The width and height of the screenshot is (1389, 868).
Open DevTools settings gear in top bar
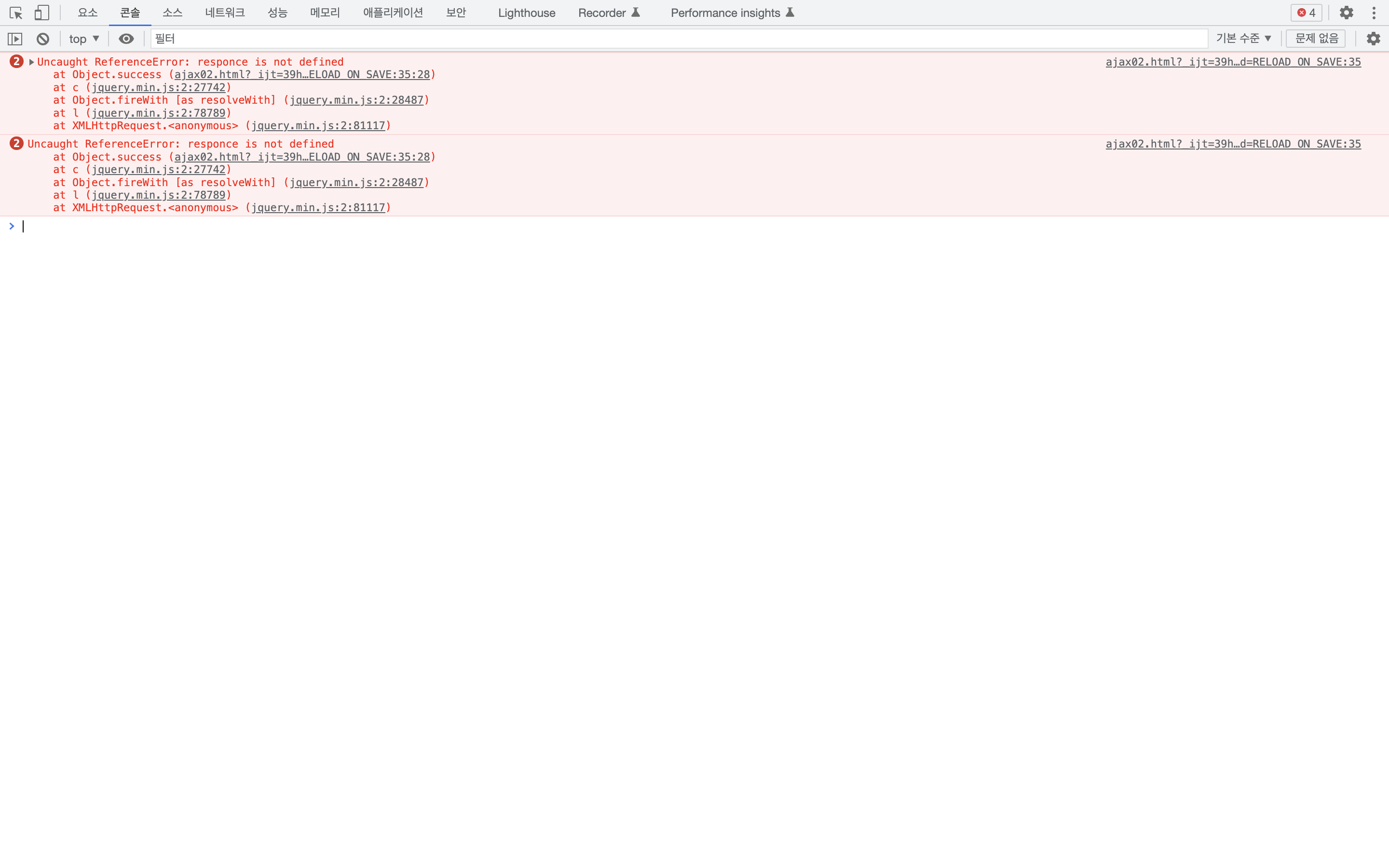click(1347, 13)
